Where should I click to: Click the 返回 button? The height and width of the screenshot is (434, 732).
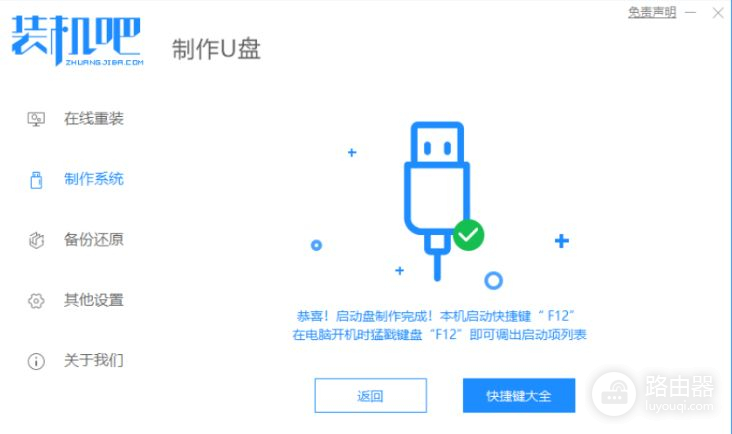(x=371, y=396)
